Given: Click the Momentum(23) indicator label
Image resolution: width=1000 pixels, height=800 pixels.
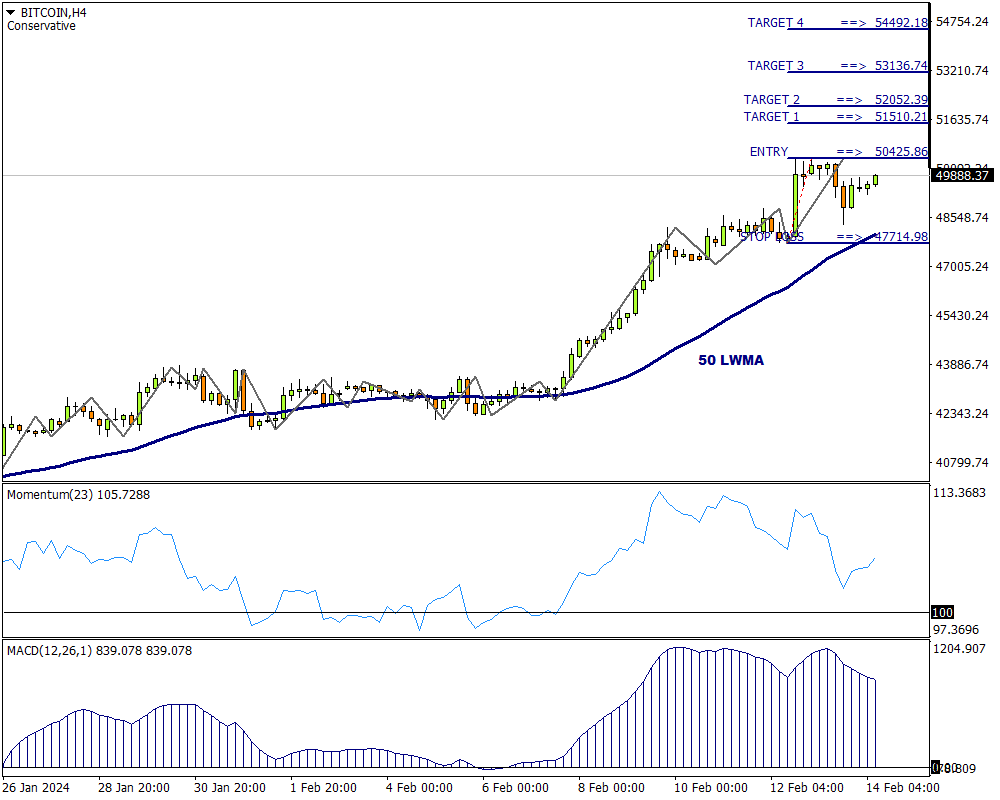Looking at the screenshot, I should [78, 494].
